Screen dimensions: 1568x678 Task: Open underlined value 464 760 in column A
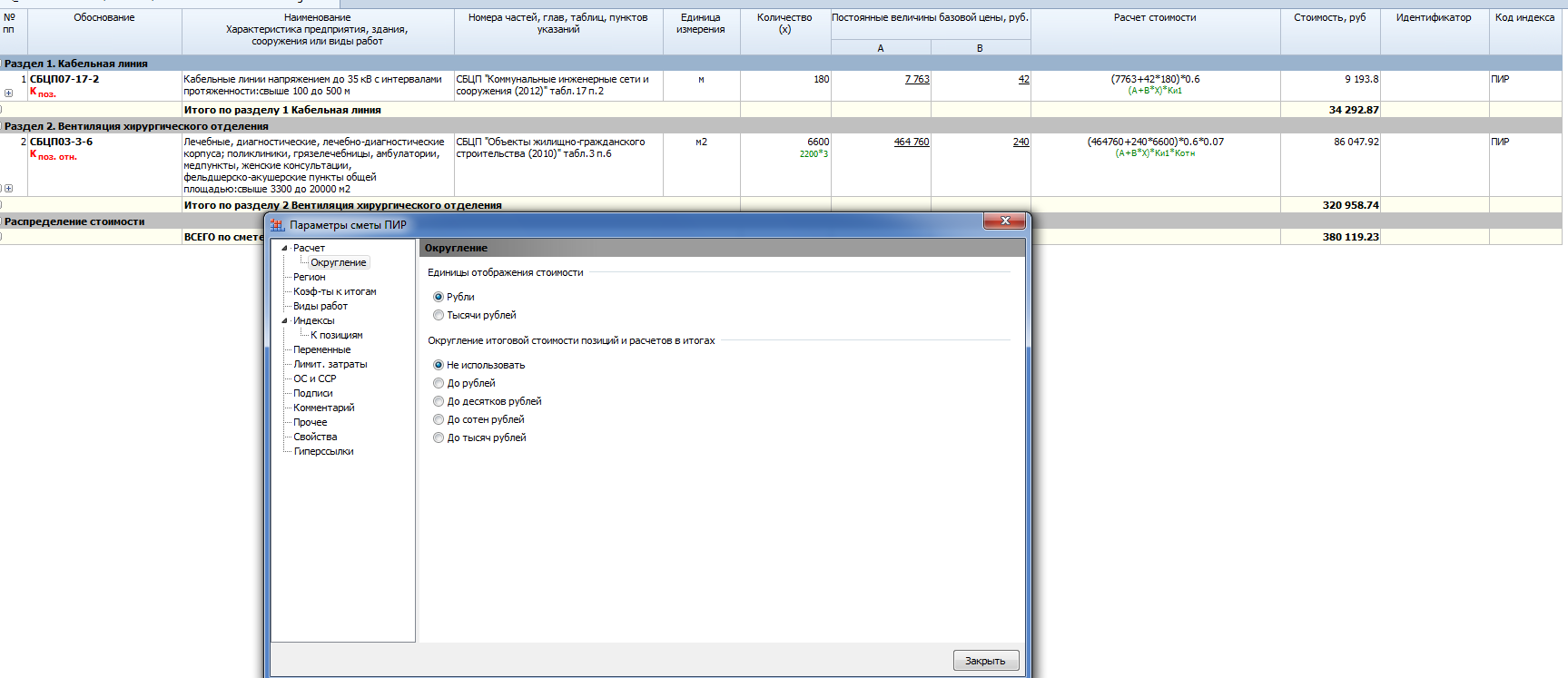point(911,142)
